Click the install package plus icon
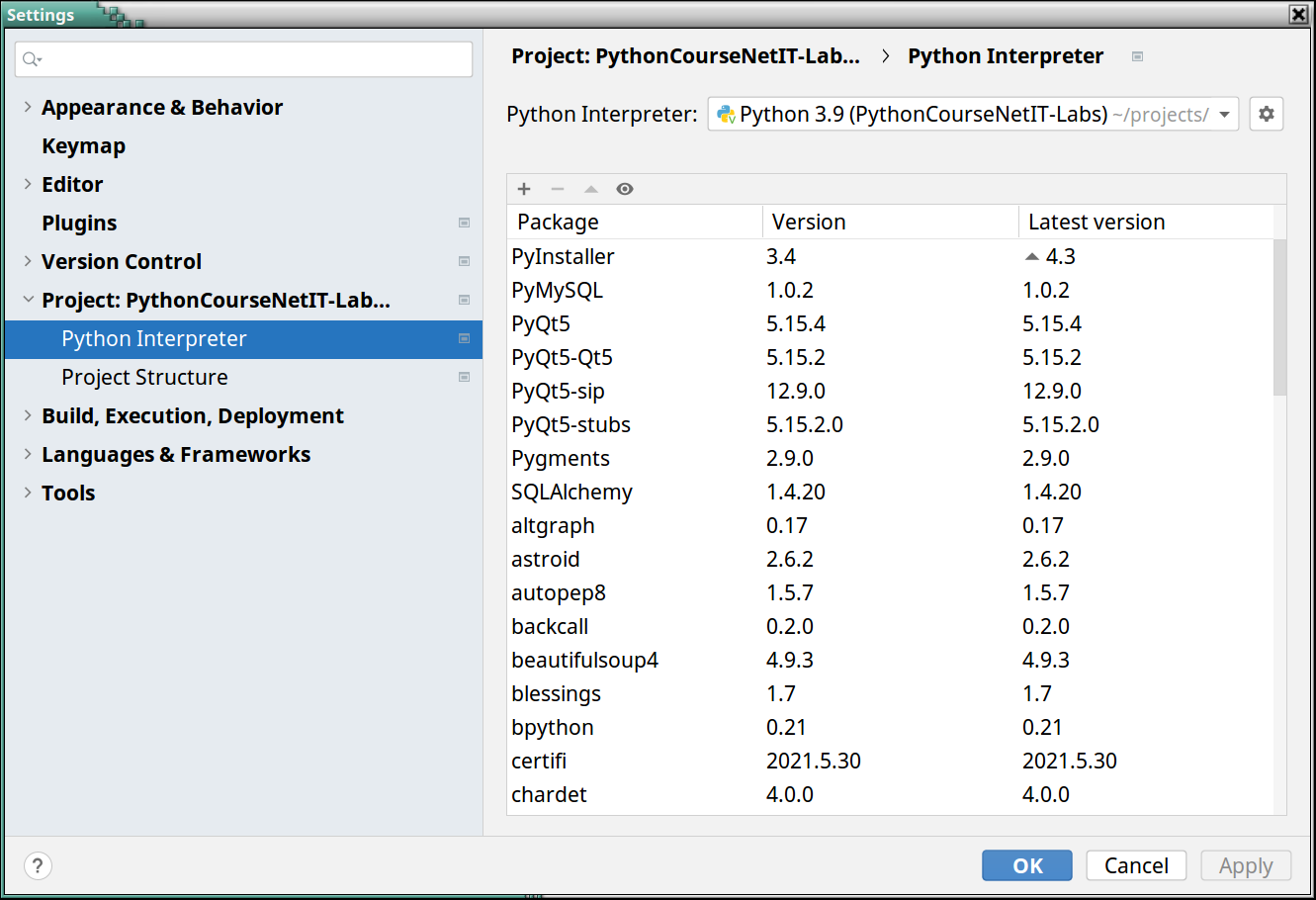The image size is (1316, 900). tap(524, 189)
